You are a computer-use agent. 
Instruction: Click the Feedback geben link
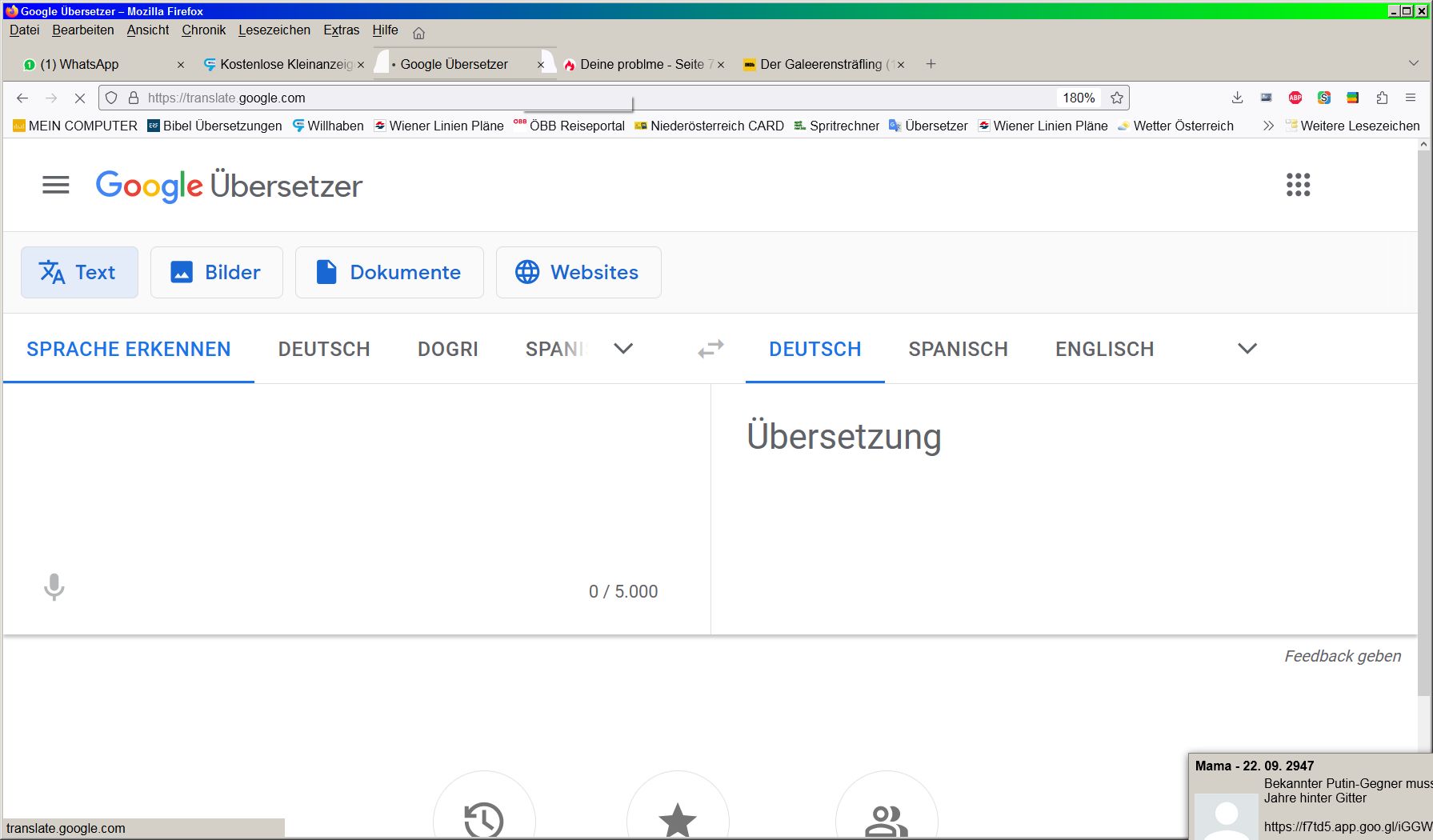click(x=1343, y=656)
